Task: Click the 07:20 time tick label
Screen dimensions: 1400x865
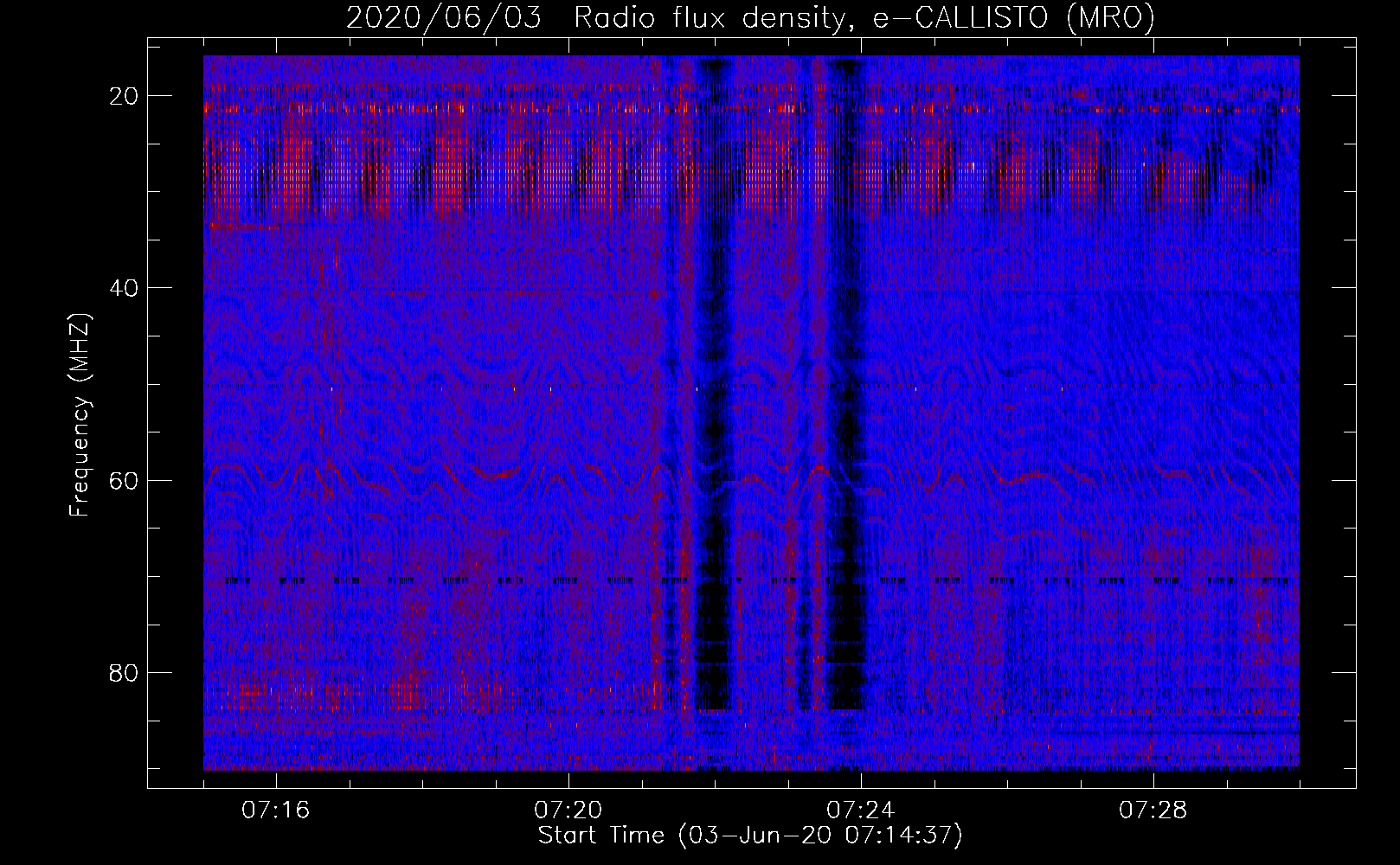Action: pyautogui.click(x=568, y=811)
